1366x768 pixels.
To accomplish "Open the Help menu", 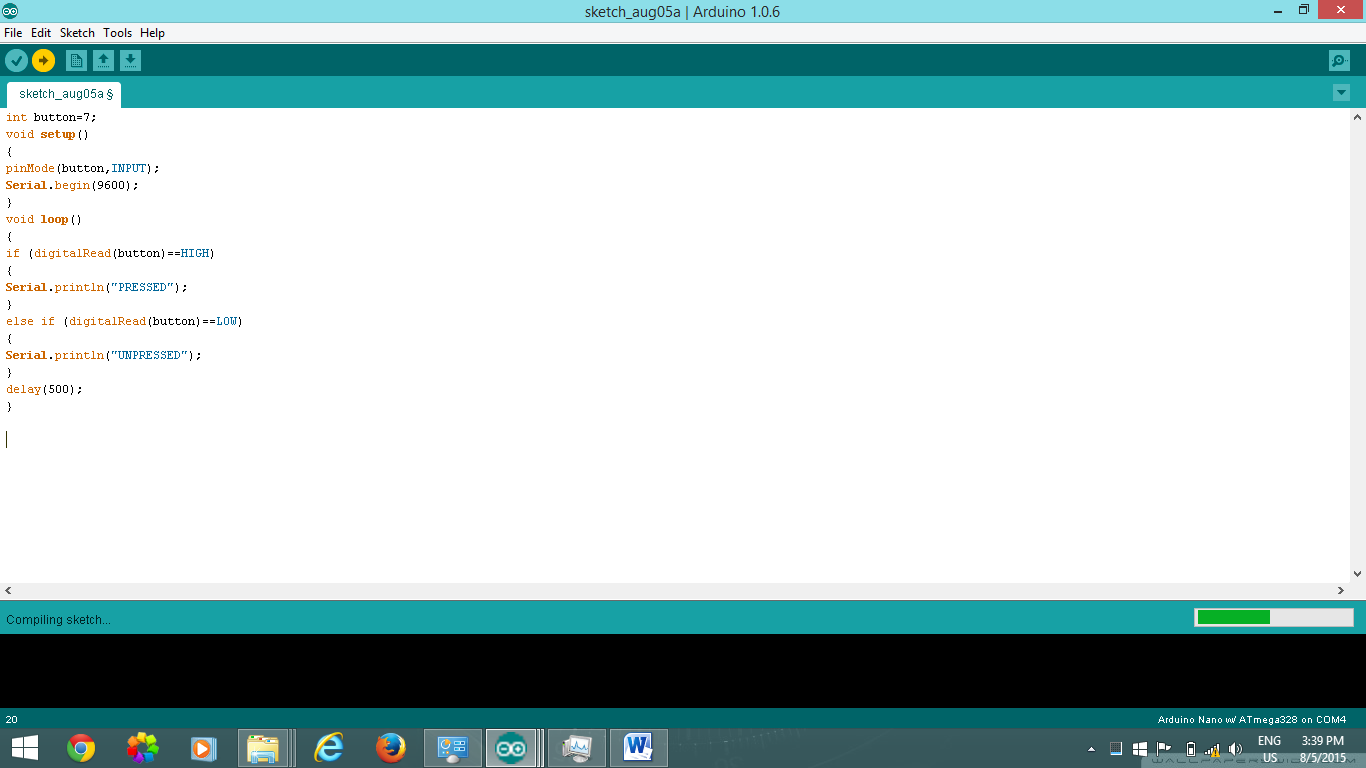I will click(x=152, y=33).
